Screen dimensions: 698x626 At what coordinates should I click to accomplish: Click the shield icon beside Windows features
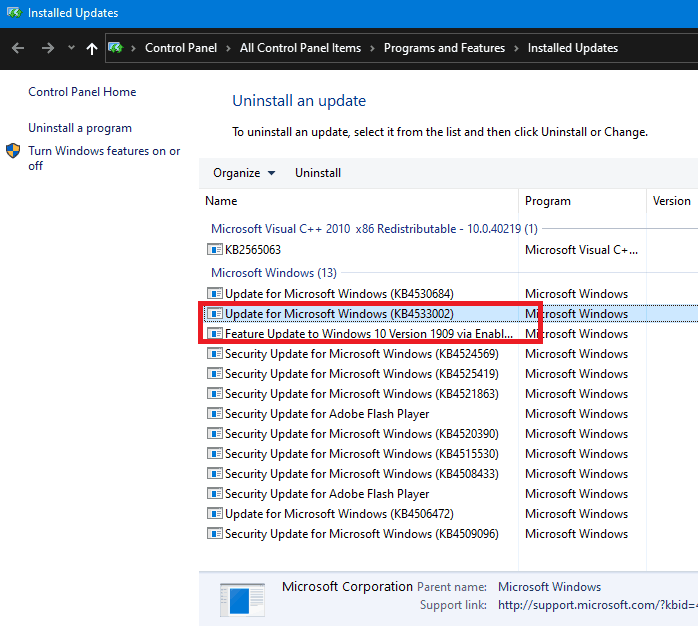point(13,150)
